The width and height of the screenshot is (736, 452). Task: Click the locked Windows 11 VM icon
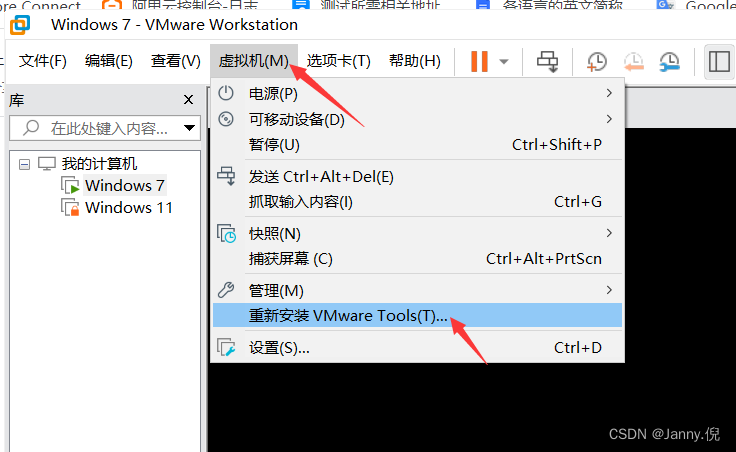(70, 207)
